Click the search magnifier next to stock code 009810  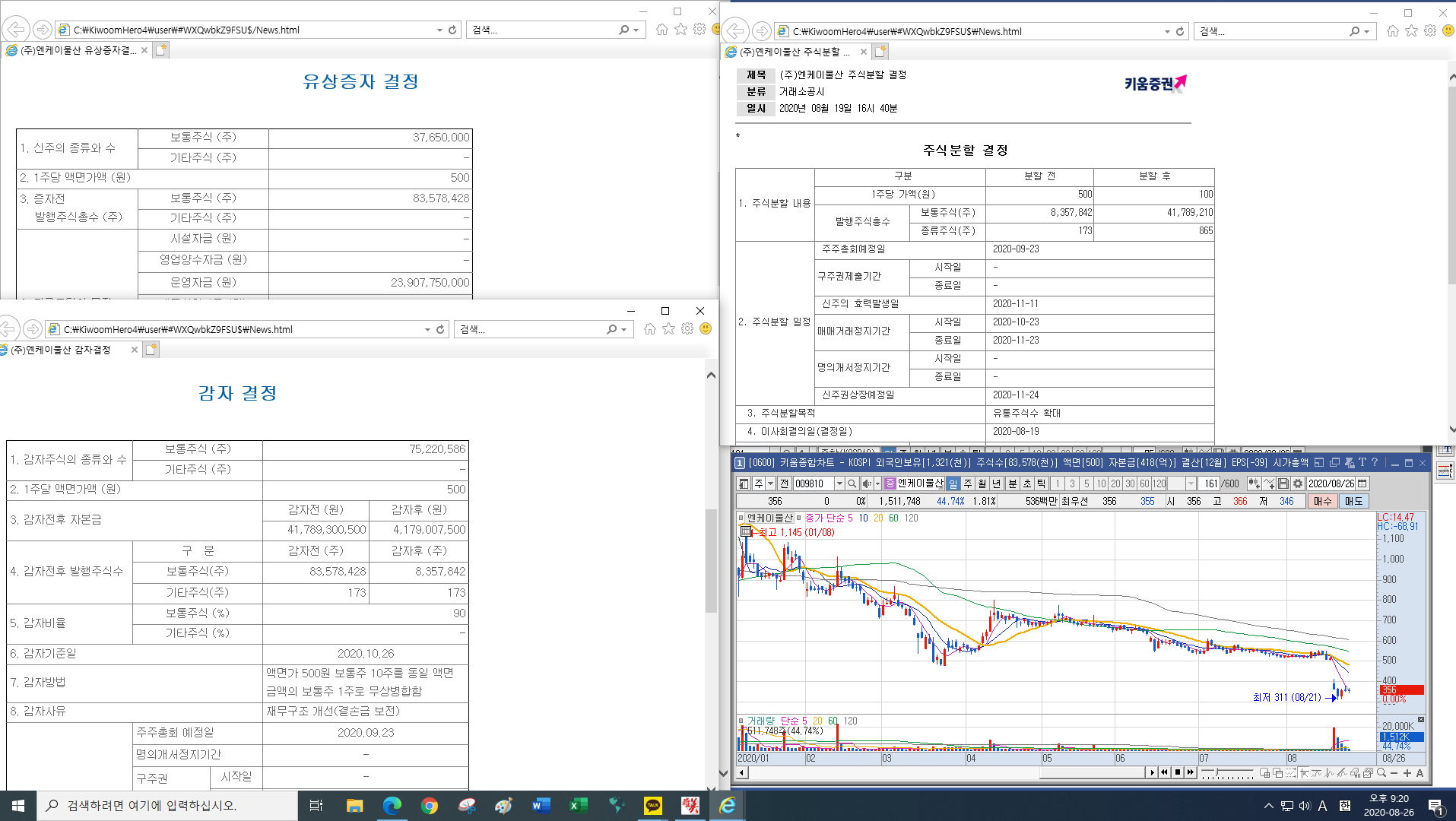click(x=852, y=483)
